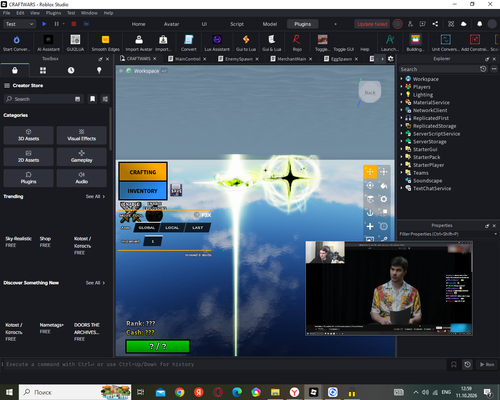
Task: Switch to the MainControl script tab
Action: point(188,59)
